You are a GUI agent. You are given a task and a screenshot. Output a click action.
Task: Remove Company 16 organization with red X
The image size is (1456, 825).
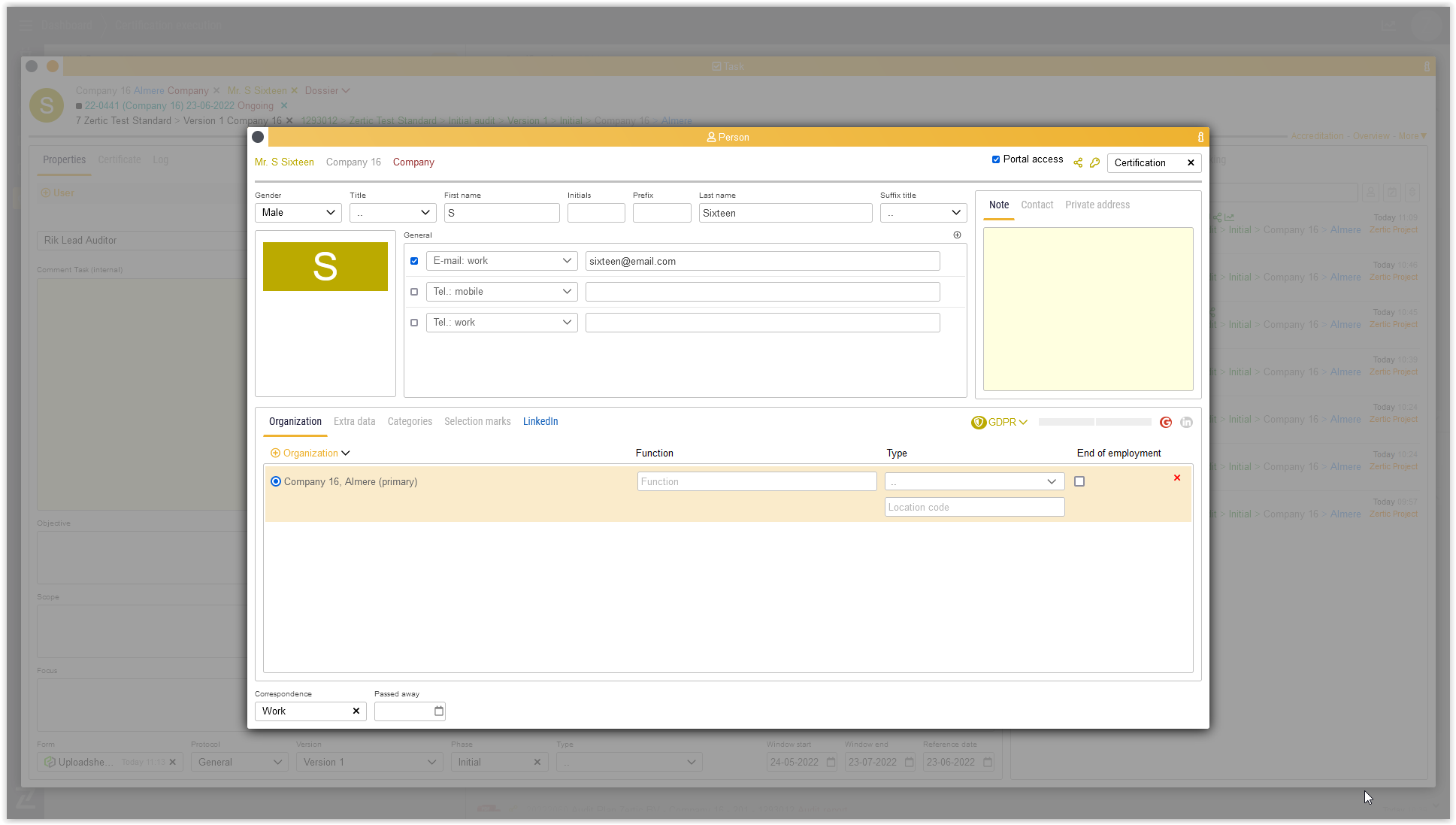[x=1177, y=478]
